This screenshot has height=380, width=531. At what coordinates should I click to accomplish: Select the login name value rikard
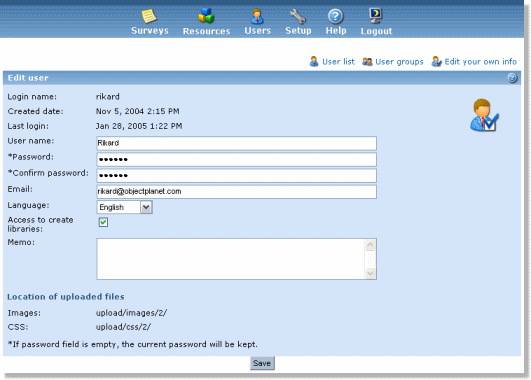point(108,97)
